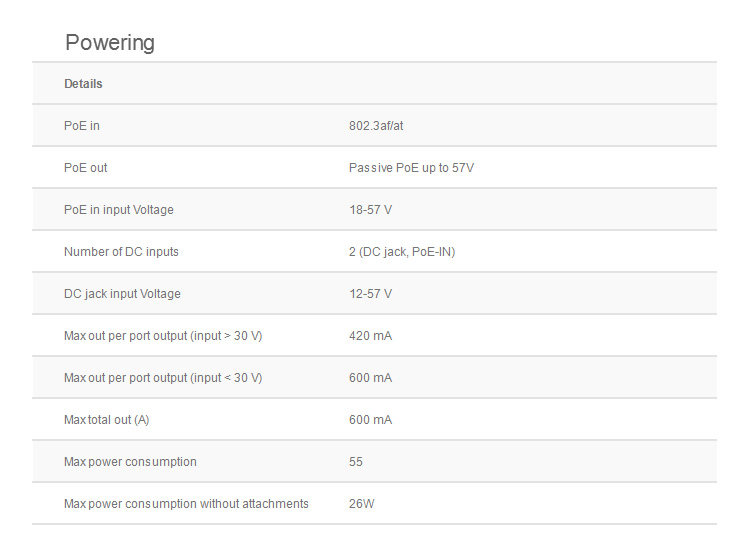Select the Details header row
This screenshot has height=550, width=750.
(x=374, y=83)
